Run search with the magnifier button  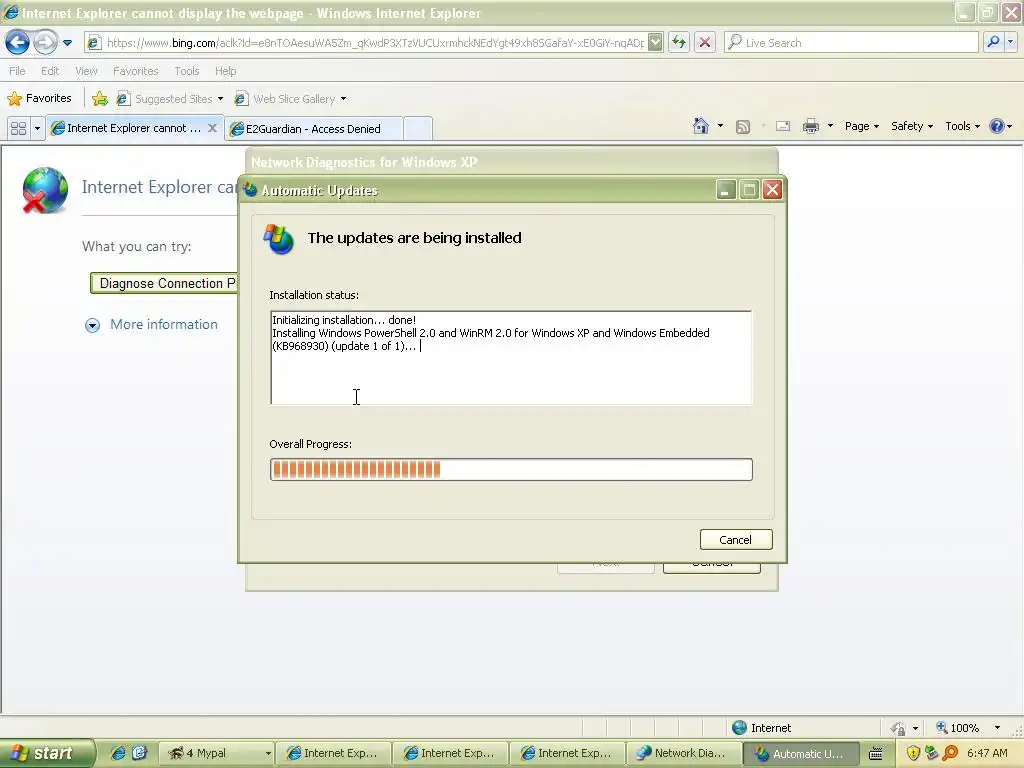993,43
